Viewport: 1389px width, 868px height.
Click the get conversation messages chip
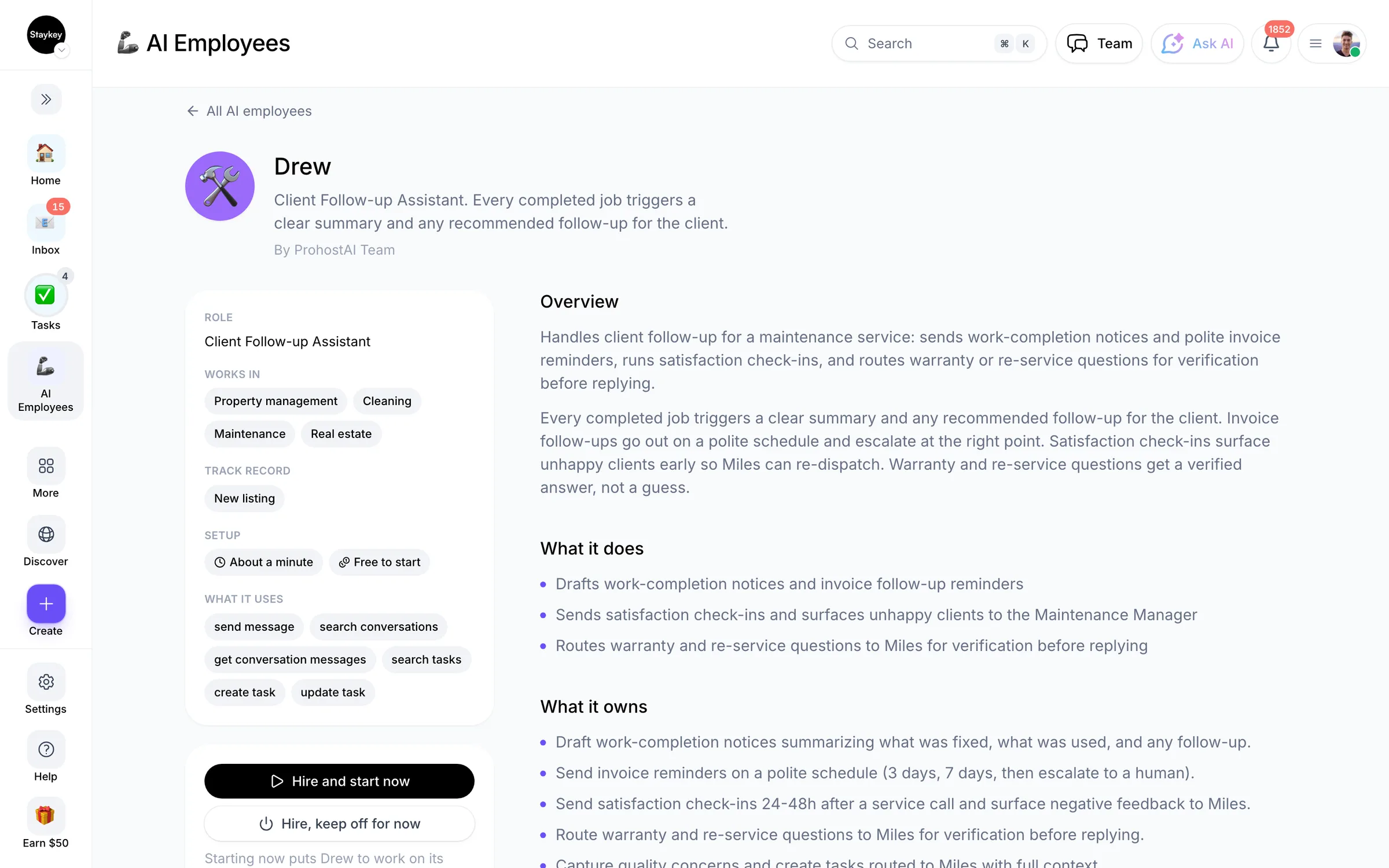pos(290,660)
